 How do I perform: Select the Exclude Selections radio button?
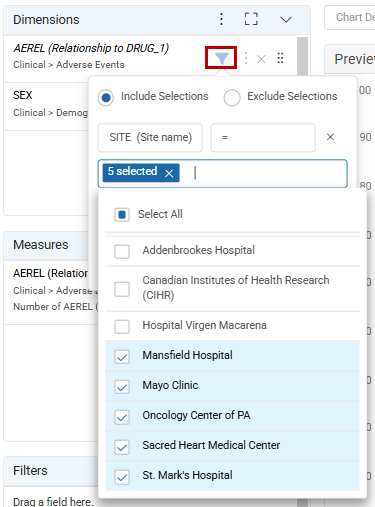[232, 97]
